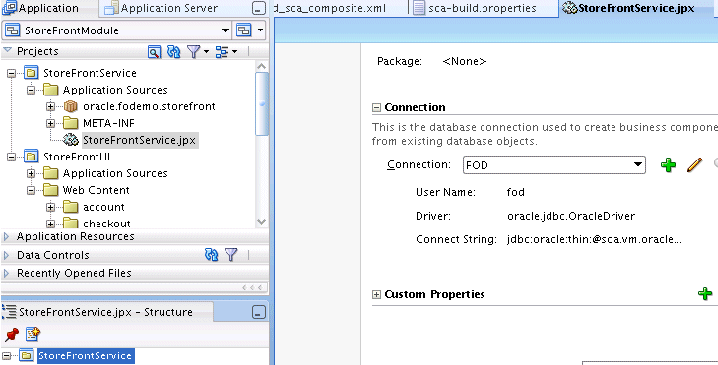Screen dimensions: 718x365
Task: Collapse the StoreFrontUI project node
Action: click(11, 157)
